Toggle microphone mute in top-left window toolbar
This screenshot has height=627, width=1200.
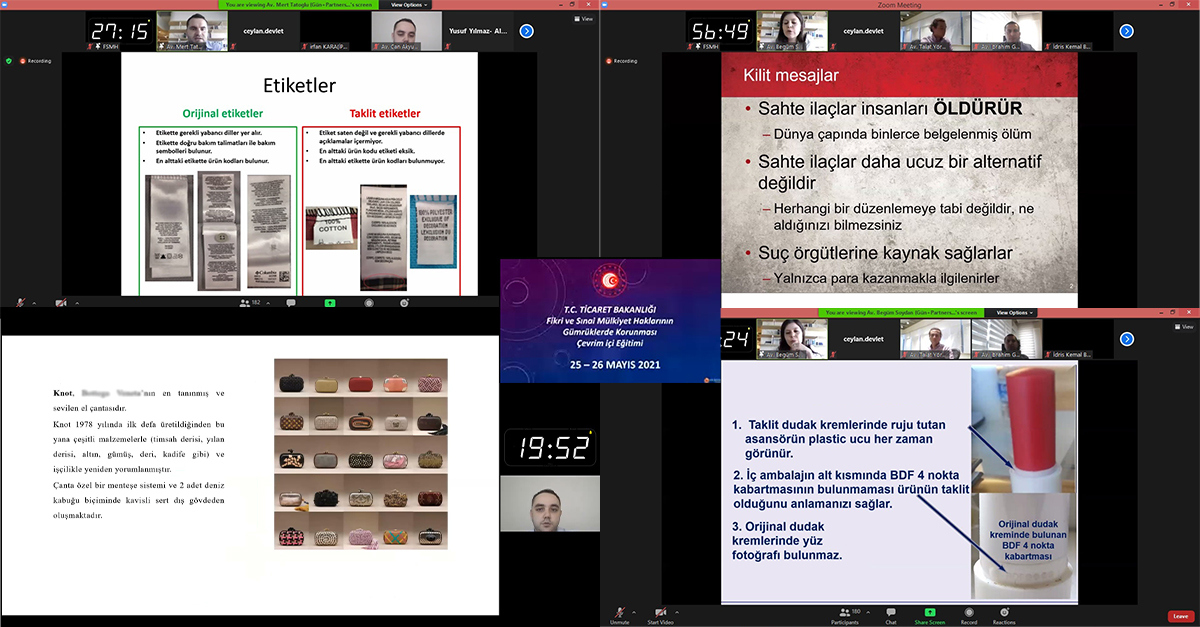18,301
